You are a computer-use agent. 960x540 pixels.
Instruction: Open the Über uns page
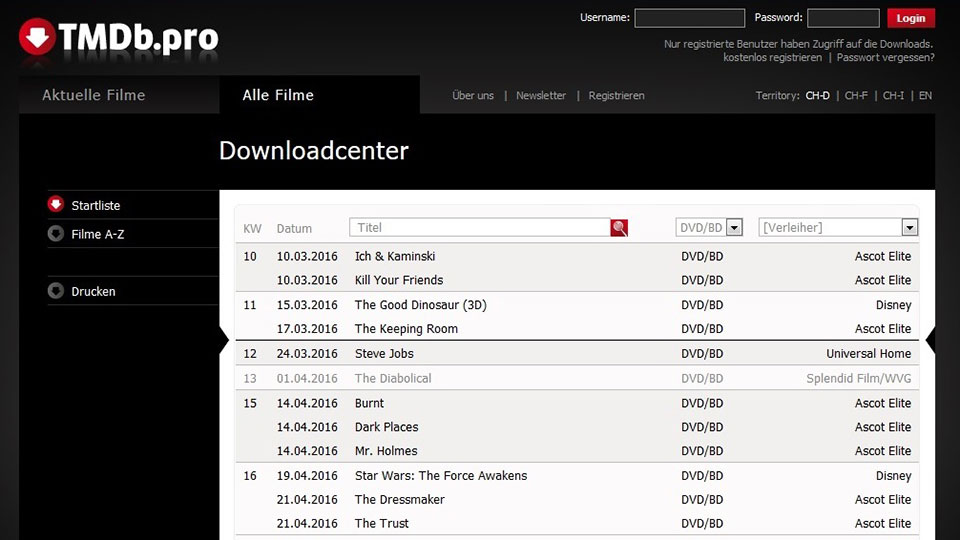473,96
